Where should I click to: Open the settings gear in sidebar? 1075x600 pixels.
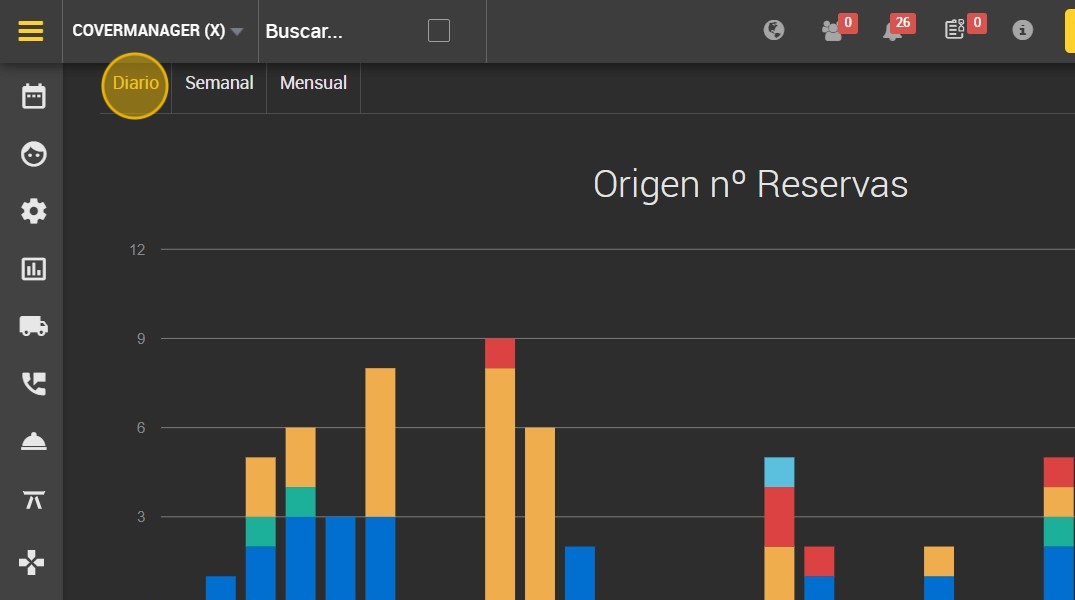34,211
